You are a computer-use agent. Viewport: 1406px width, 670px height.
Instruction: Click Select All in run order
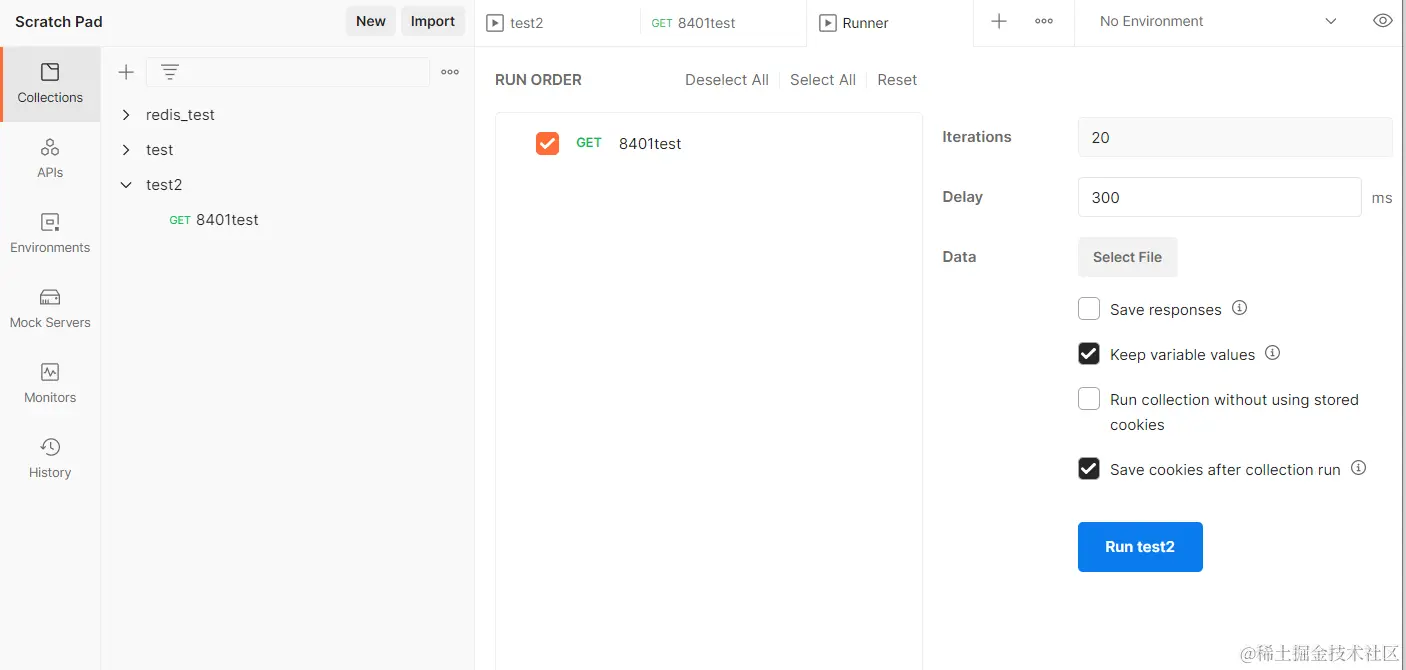(x=823, y=80)
